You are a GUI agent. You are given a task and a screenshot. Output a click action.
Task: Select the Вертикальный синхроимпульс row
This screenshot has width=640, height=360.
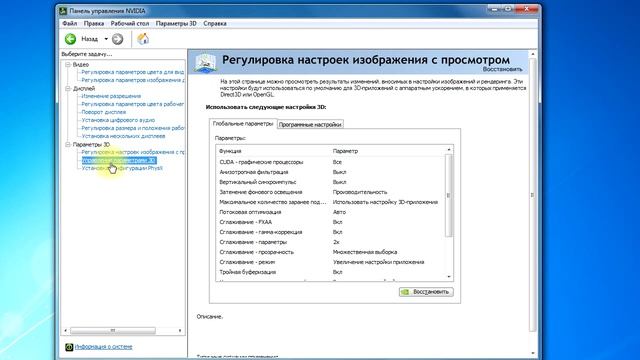(x=331, y=182)
